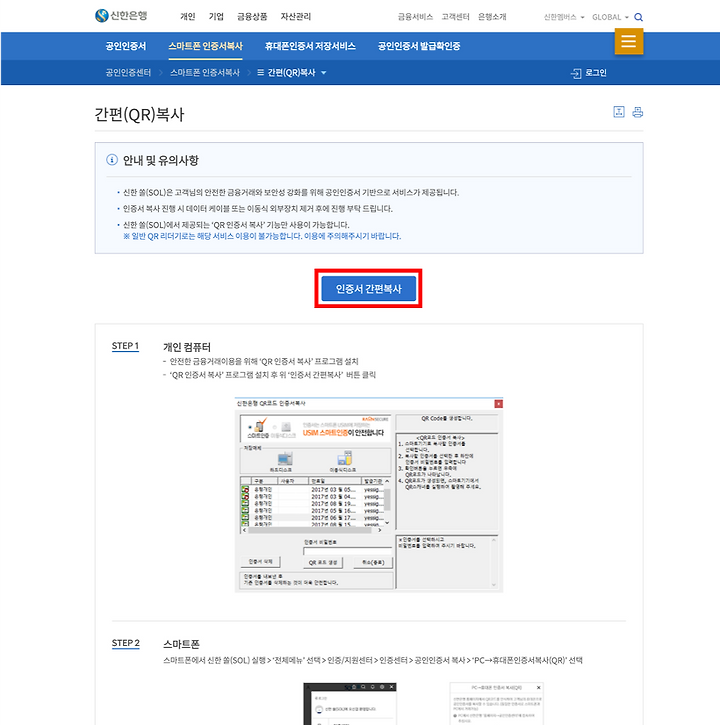Image resolution: width=720 pixels, height=725 pixels.
Task: Expand the 신한멤버스 dropdown
Action: click(564, 17)
